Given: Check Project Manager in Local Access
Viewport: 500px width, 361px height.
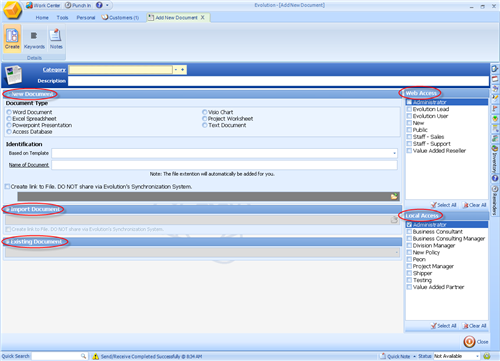Looking at the screenshot, I should coord(409,266).
